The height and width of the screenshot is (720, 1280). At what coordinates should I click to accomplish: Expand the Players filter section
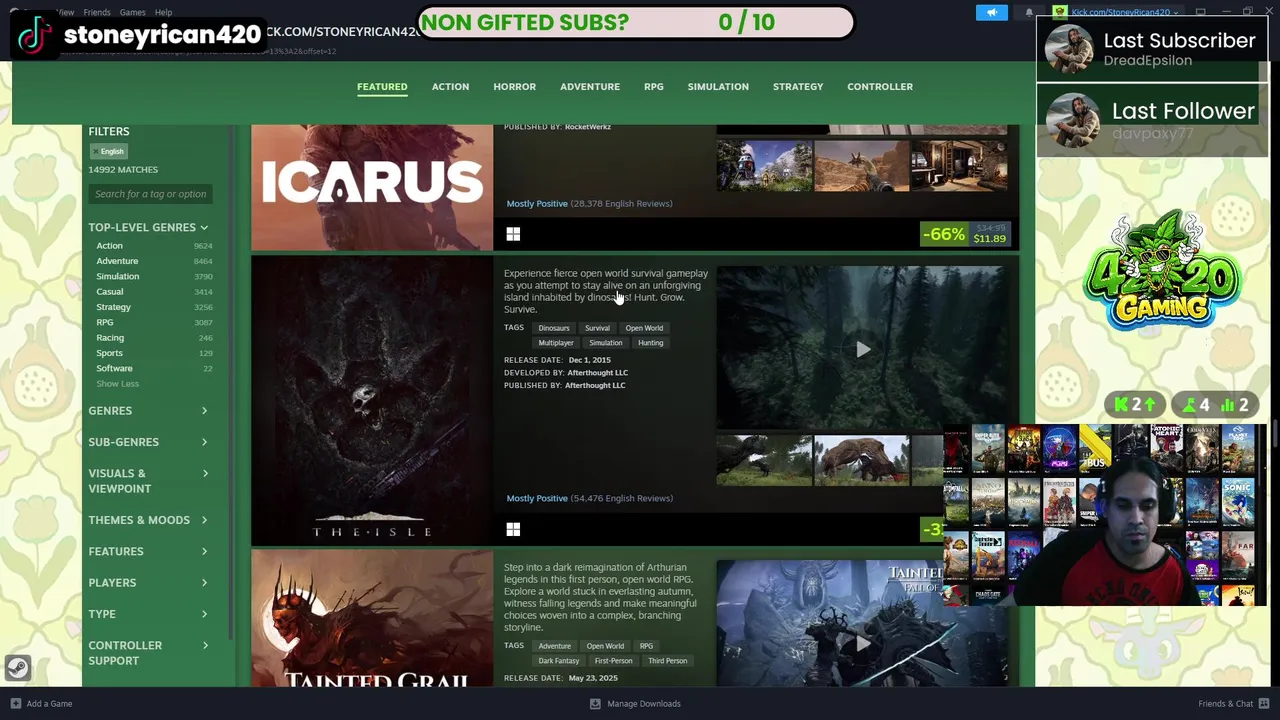[148, 583]
